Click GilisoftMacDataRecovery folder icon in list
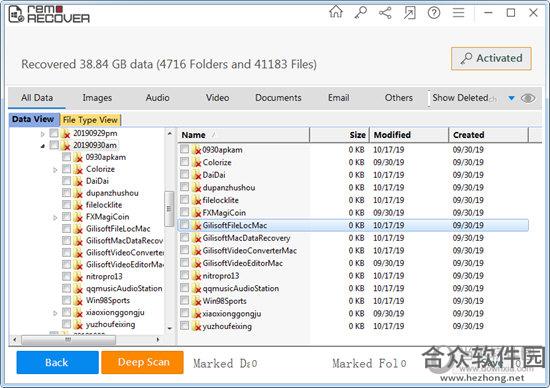The image size is (550, 388). point(196,238)
